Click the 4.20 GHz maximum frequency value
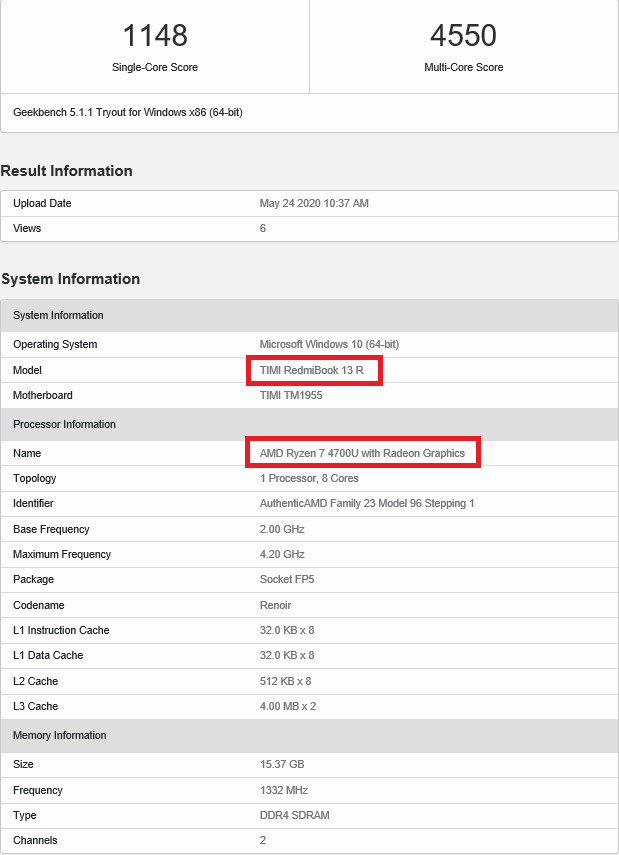Screen dimensions: 619x855 [282, 555]
